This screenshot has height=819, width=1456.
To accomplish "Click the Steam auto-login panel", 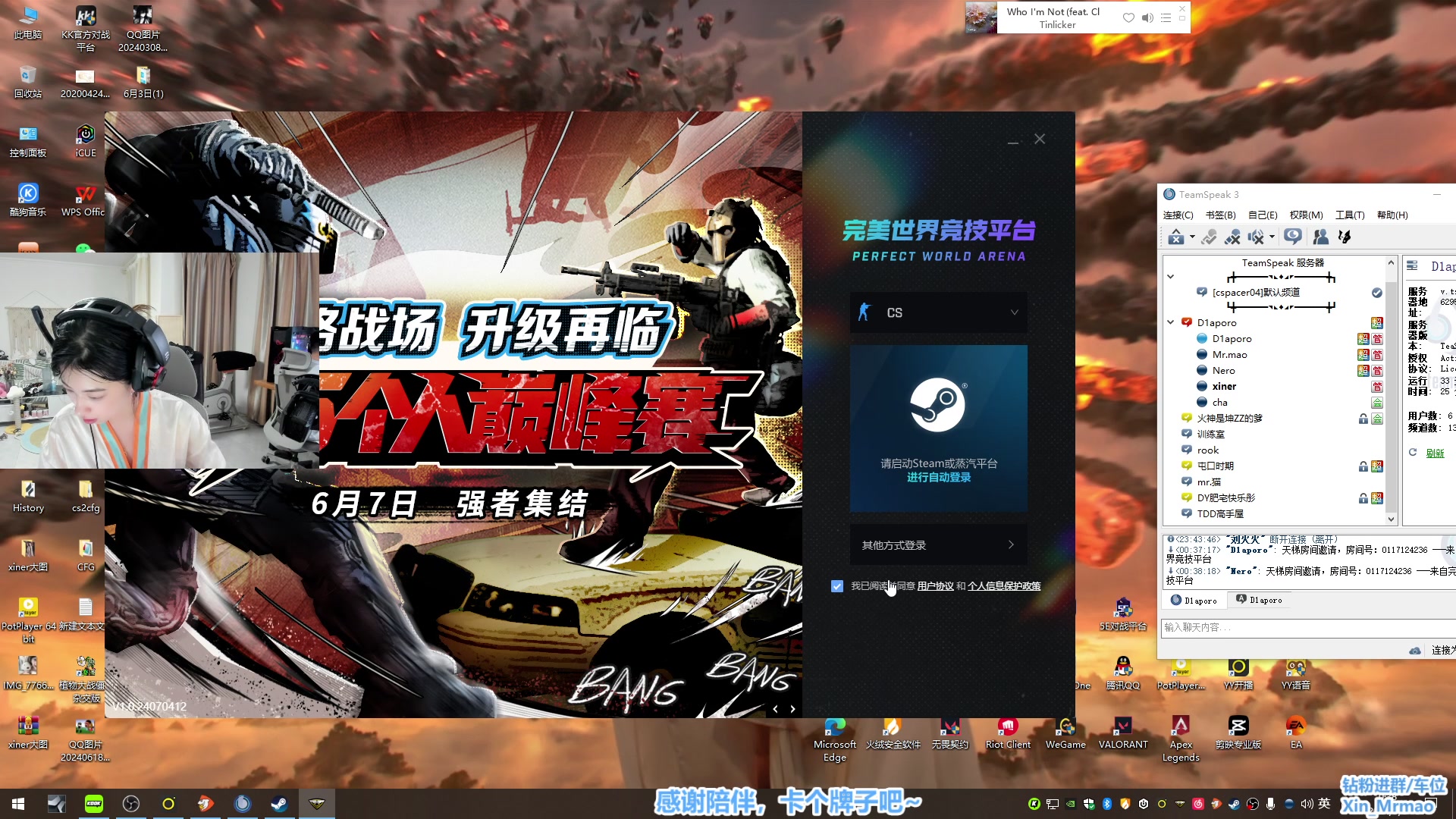I will [939, 428].
